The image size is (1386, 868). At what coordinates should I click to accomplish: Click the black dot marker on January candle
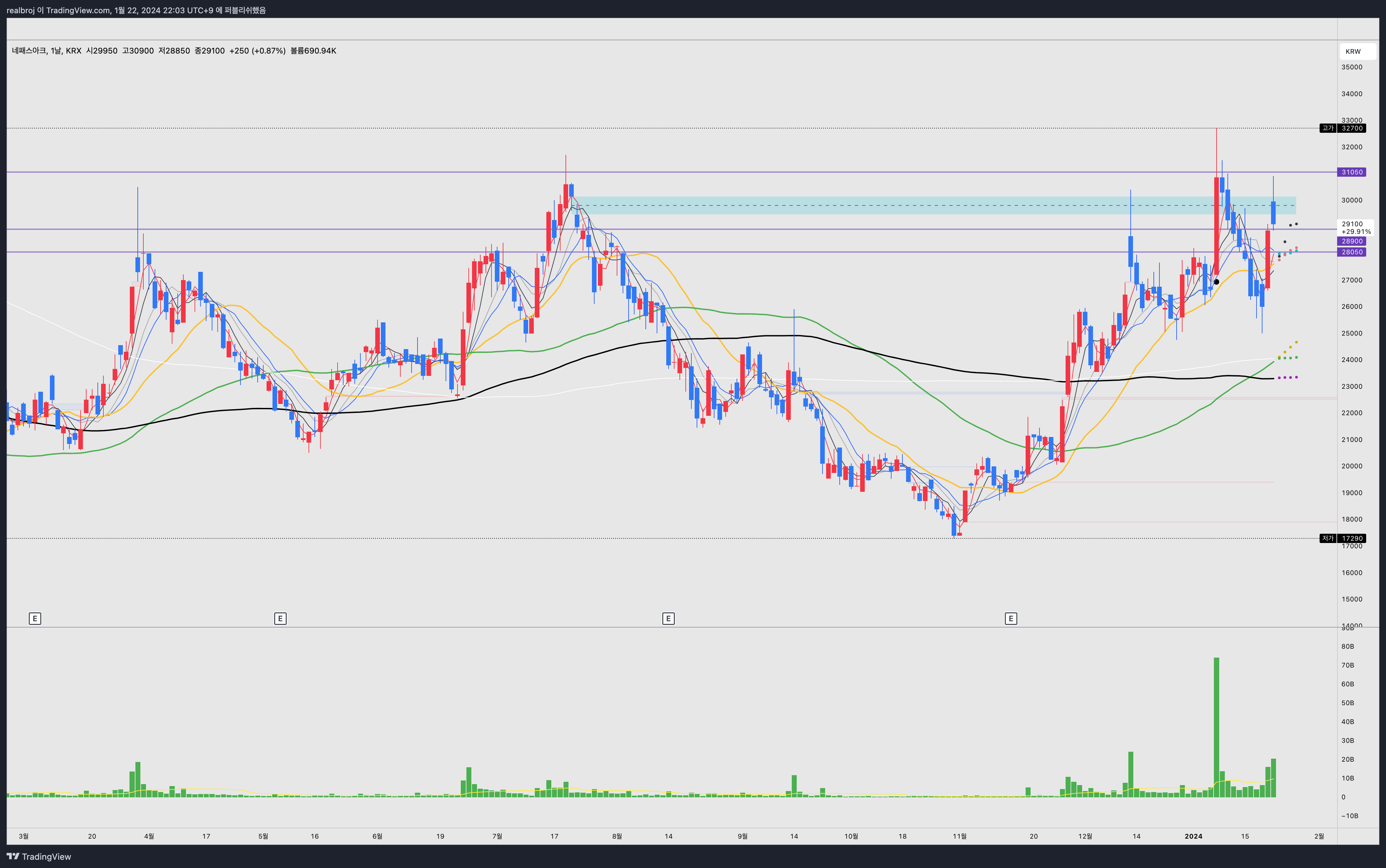tap(1216, 282)
